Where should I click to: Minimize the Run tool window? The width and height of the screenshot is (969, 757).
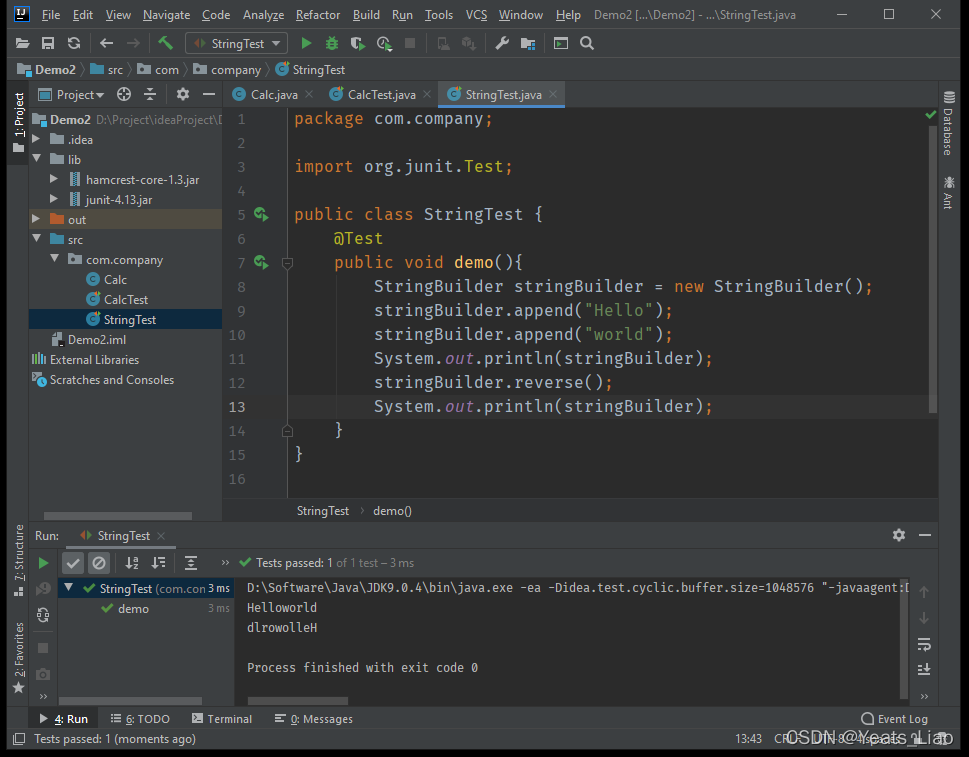(x=925, y=535)
